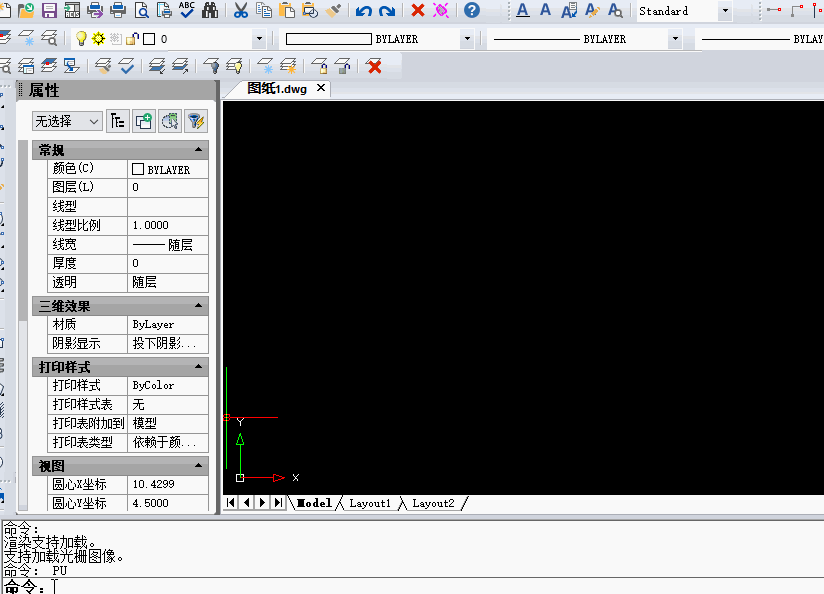Jump to first layout tab arrow

coord(231,503)
